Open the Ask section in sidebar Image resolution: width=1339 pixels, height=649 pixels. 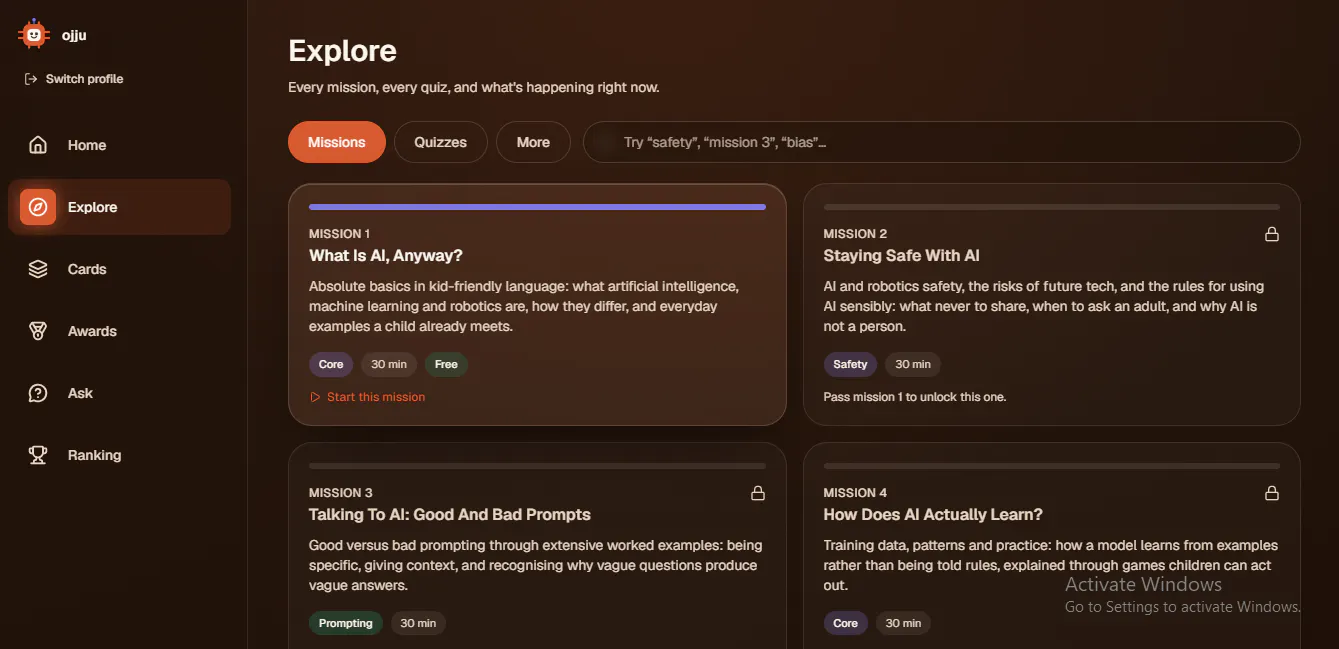pyautogui.click(x=119, y=393)
